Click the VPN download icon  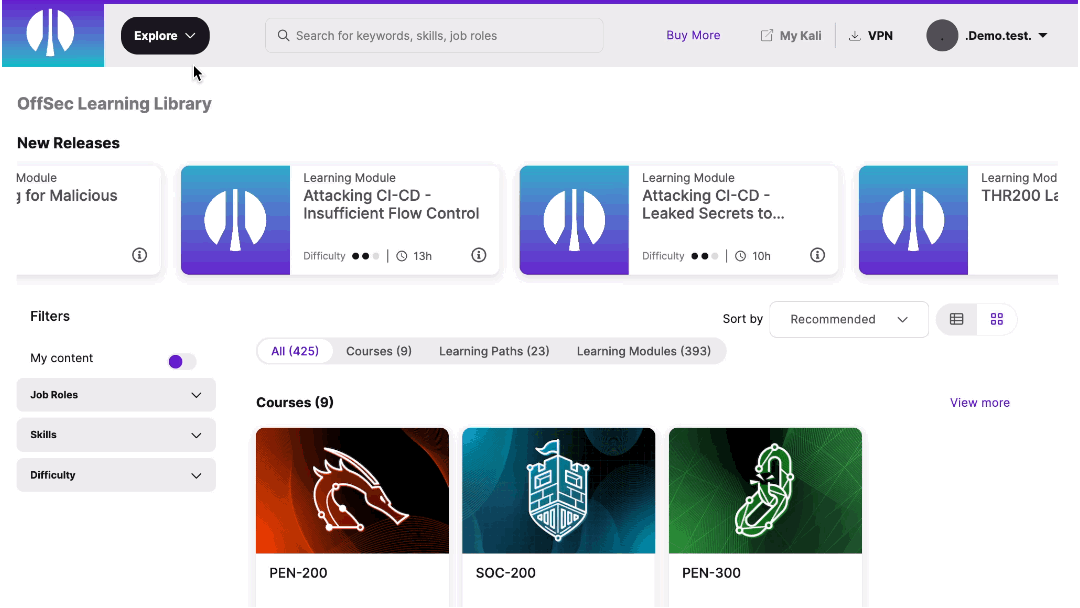point(854,35)
